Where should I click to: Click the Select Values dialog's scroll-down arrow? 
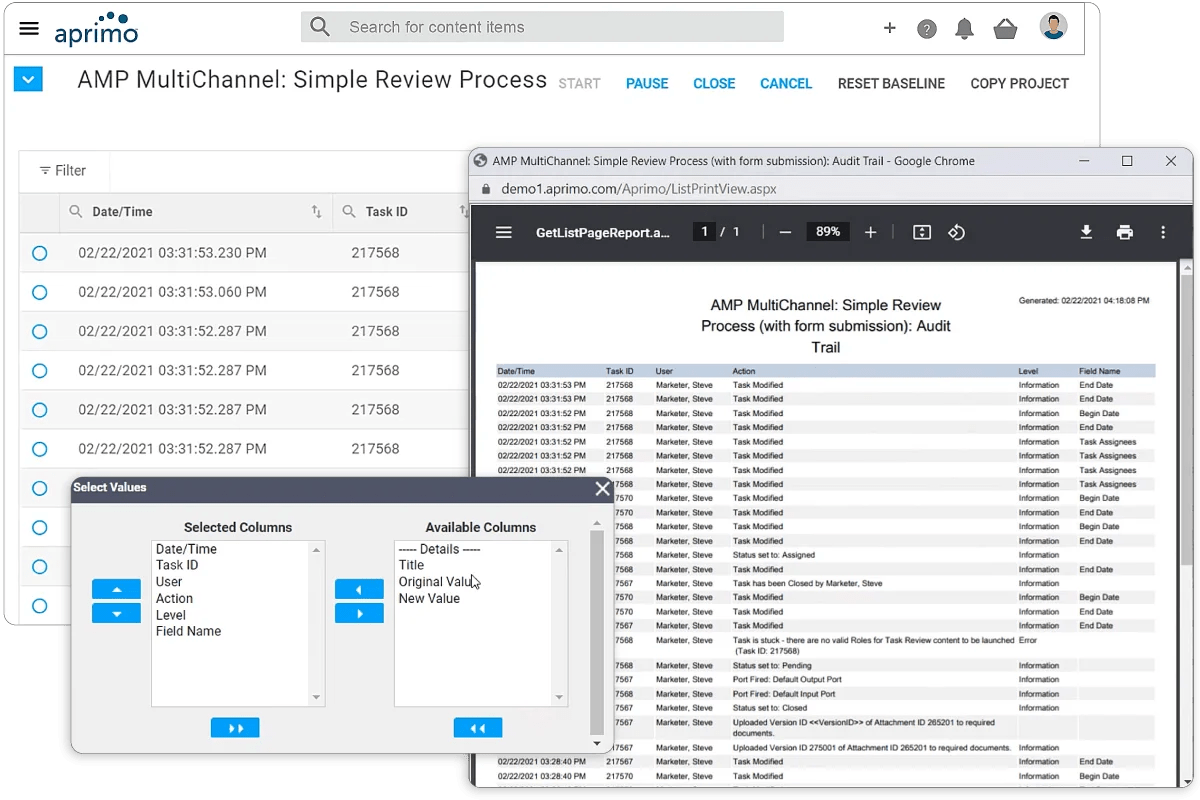pos(597,743)
